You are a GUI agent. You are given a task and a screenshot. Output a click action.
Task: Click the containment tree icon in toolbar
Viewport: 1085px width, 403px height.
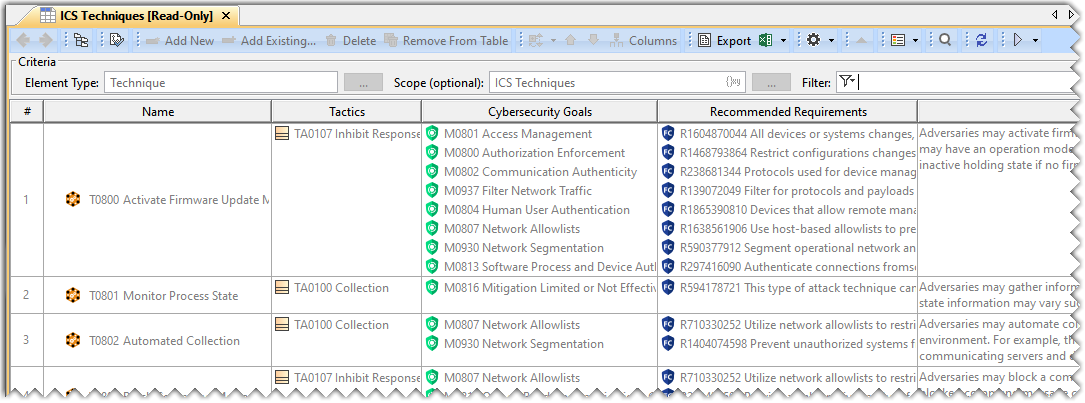[81, 41]
